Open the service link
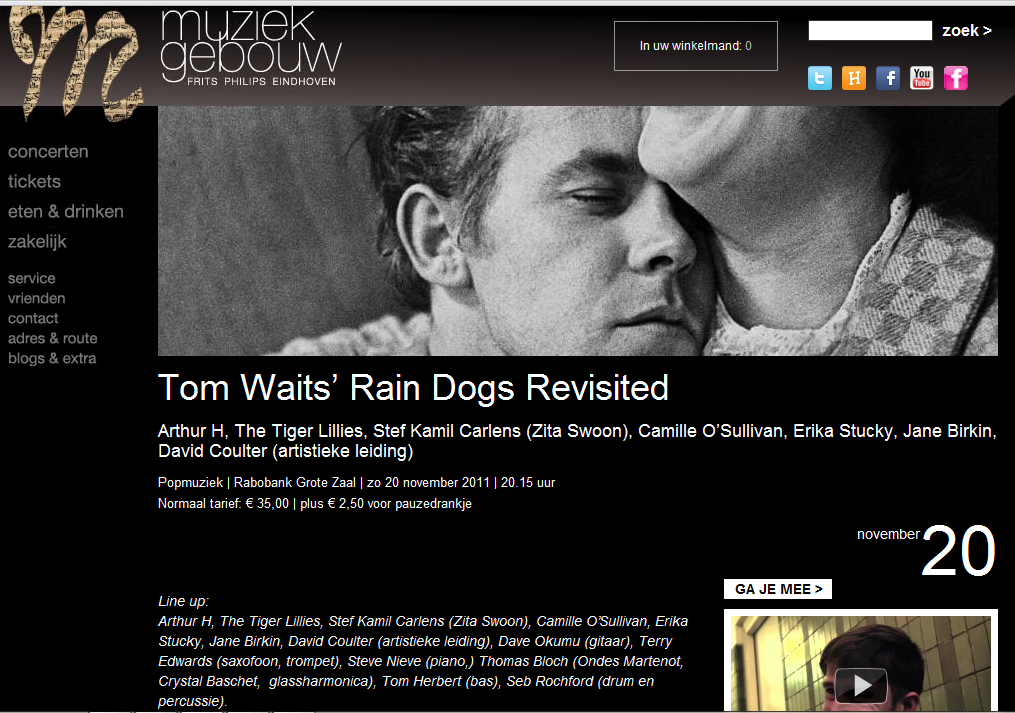The height and width of the screenshot is (713, 1015). (32, 278)
